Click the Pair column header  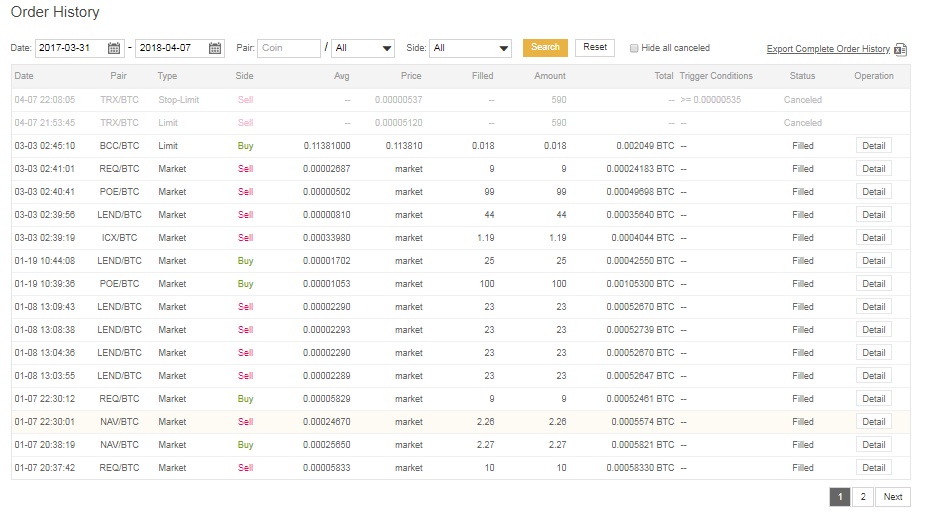pyautogui.click(x=118, y=76)
